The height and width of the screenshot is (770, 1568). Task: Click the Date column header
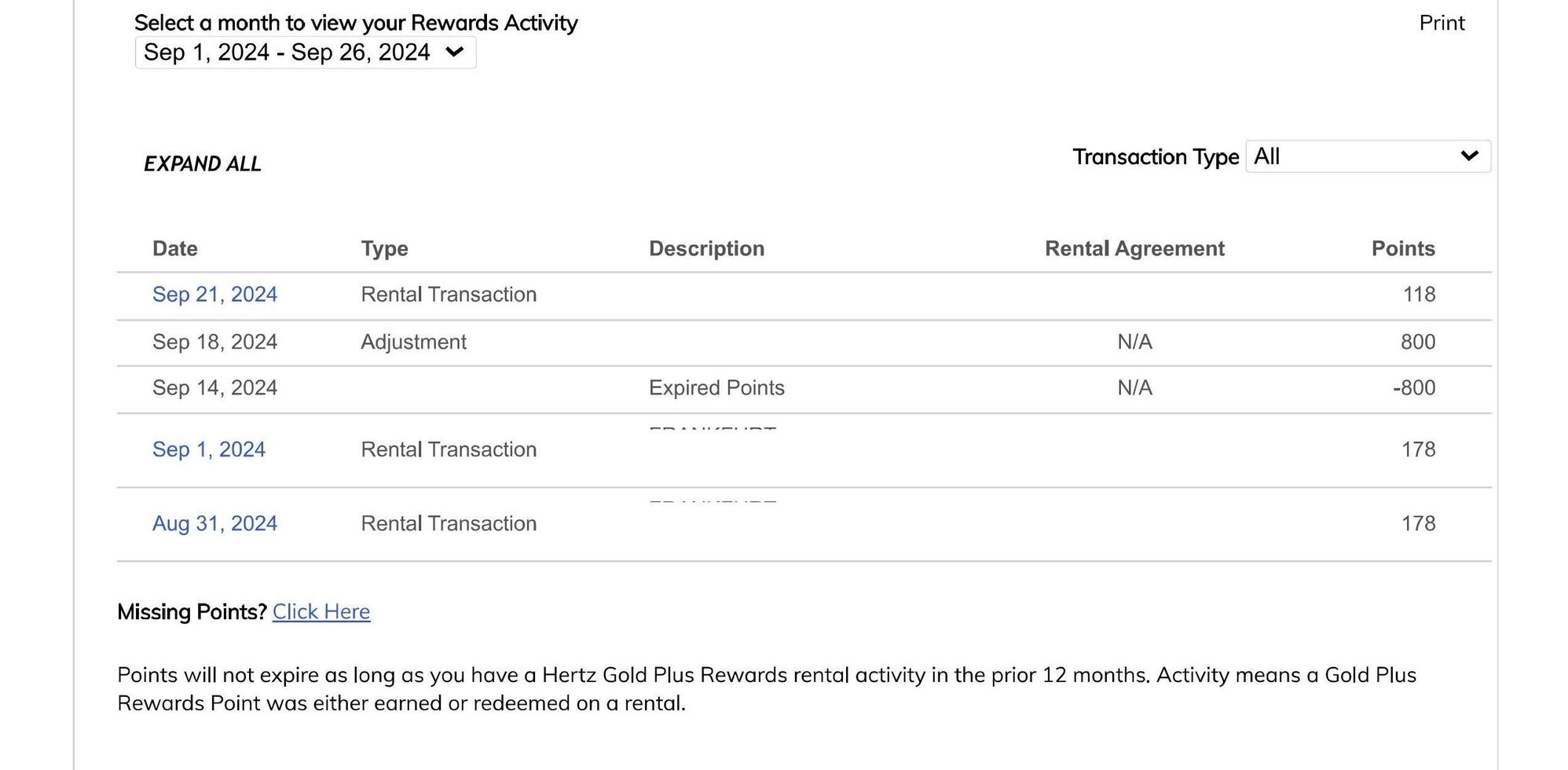point(174,248)
